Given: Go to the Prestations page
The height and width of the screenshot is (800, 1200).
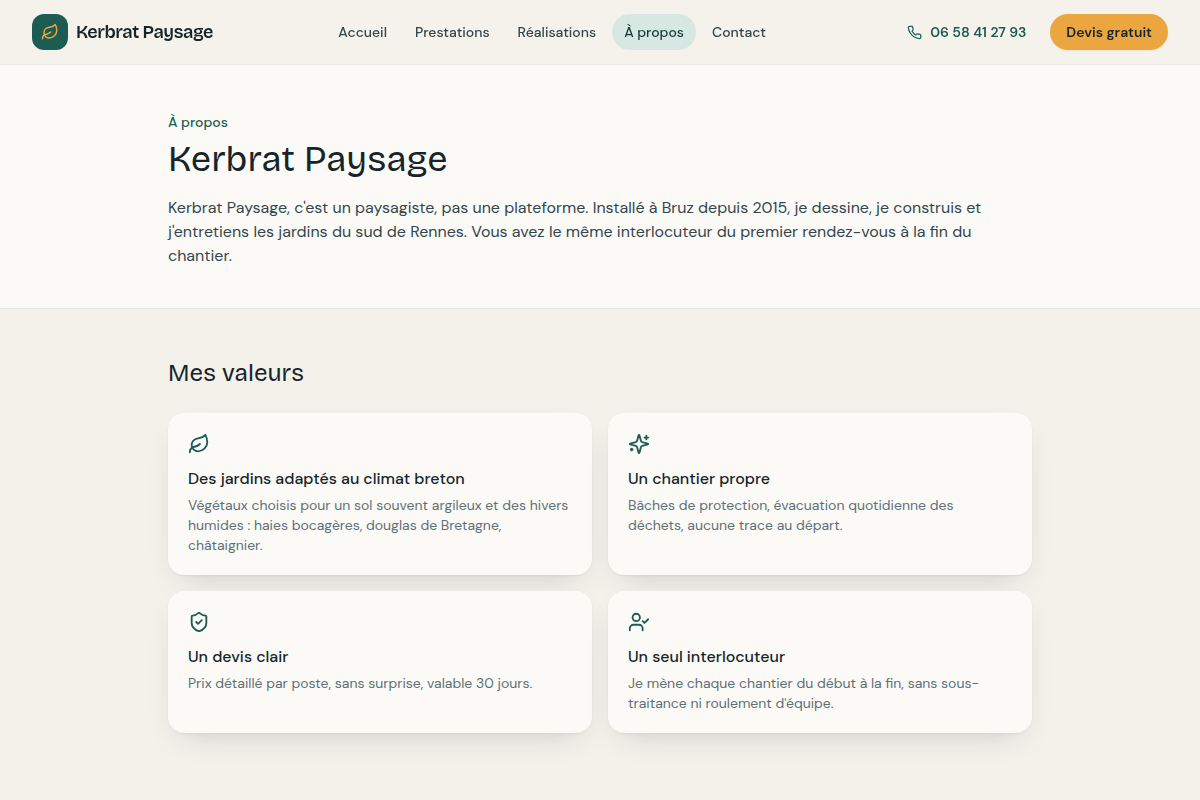Looking at the screenshot, I should (x=452, y=32).
